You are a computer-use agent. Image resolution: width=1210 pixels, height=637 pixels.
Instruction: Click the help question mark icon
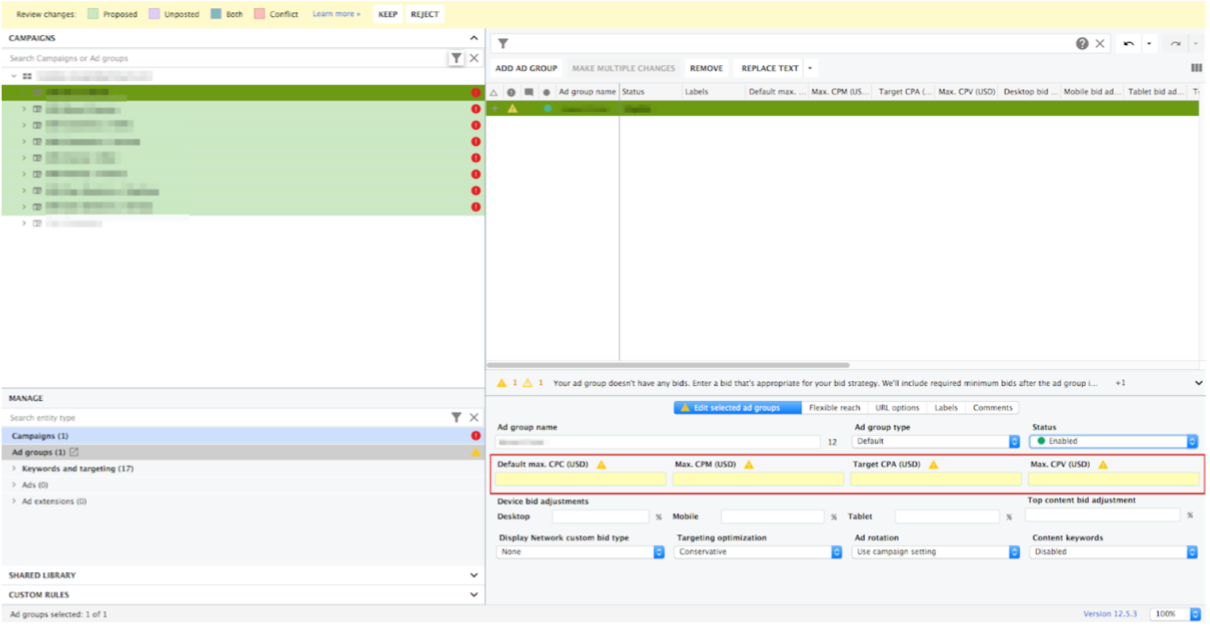click(x=1082, y=43)
